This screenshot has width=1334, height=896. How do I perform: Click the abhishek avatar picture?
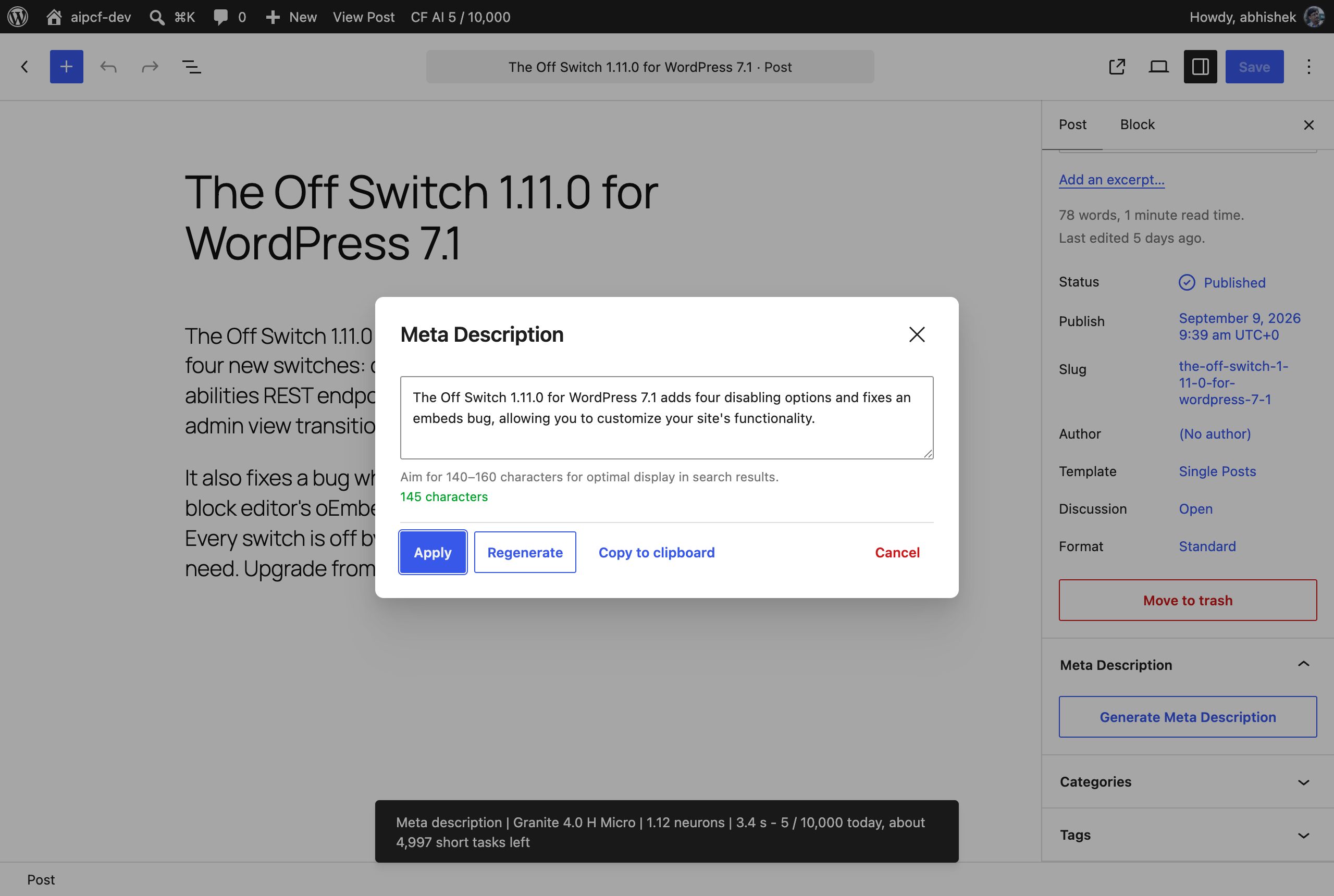(1314, 17)
